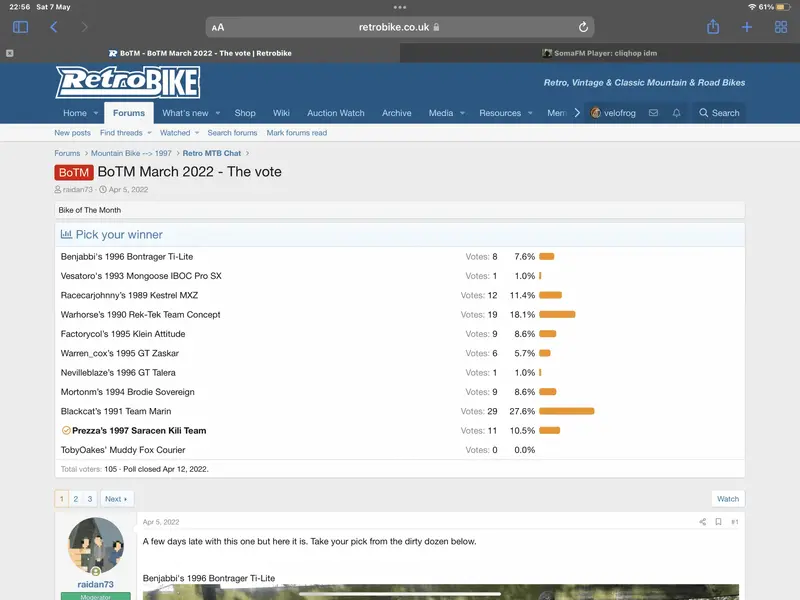Screen dimensions: 800x600
Task: Close the BoTM tab with the X icon
Action: [x=10, y=53]
